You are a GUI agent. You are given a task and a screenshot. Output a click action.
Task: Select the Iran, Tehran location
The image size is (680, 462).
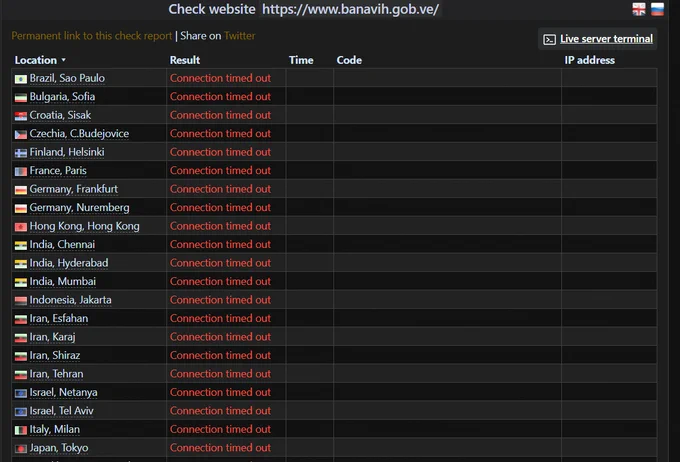tap(56, 374)
